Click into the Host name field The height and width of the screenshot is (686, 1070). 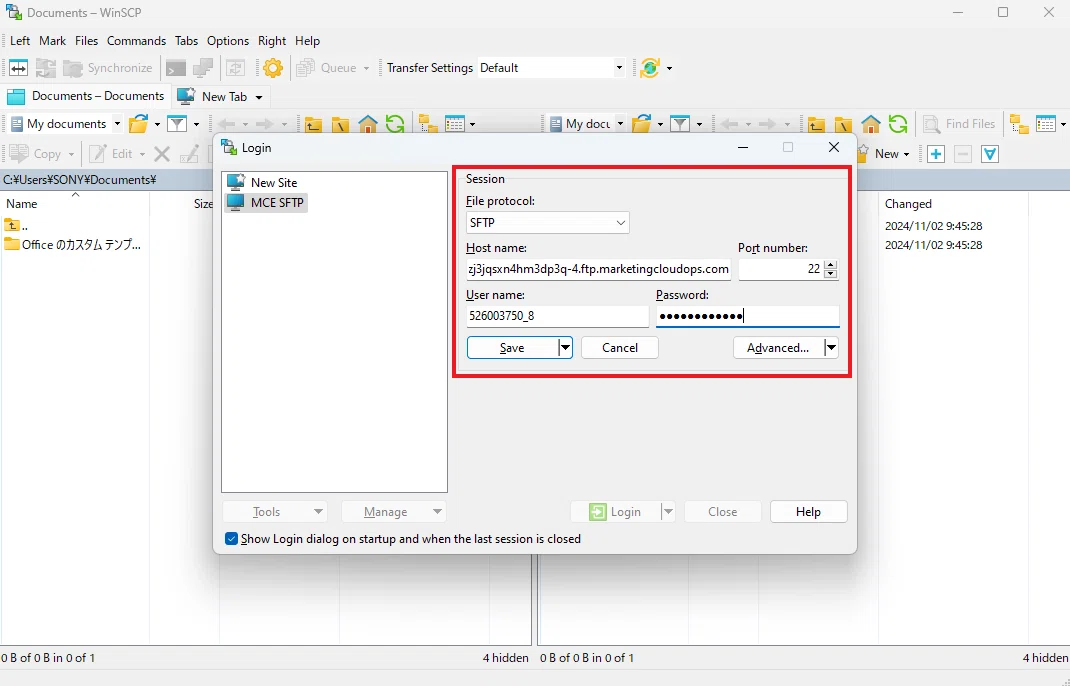point(598,269)
